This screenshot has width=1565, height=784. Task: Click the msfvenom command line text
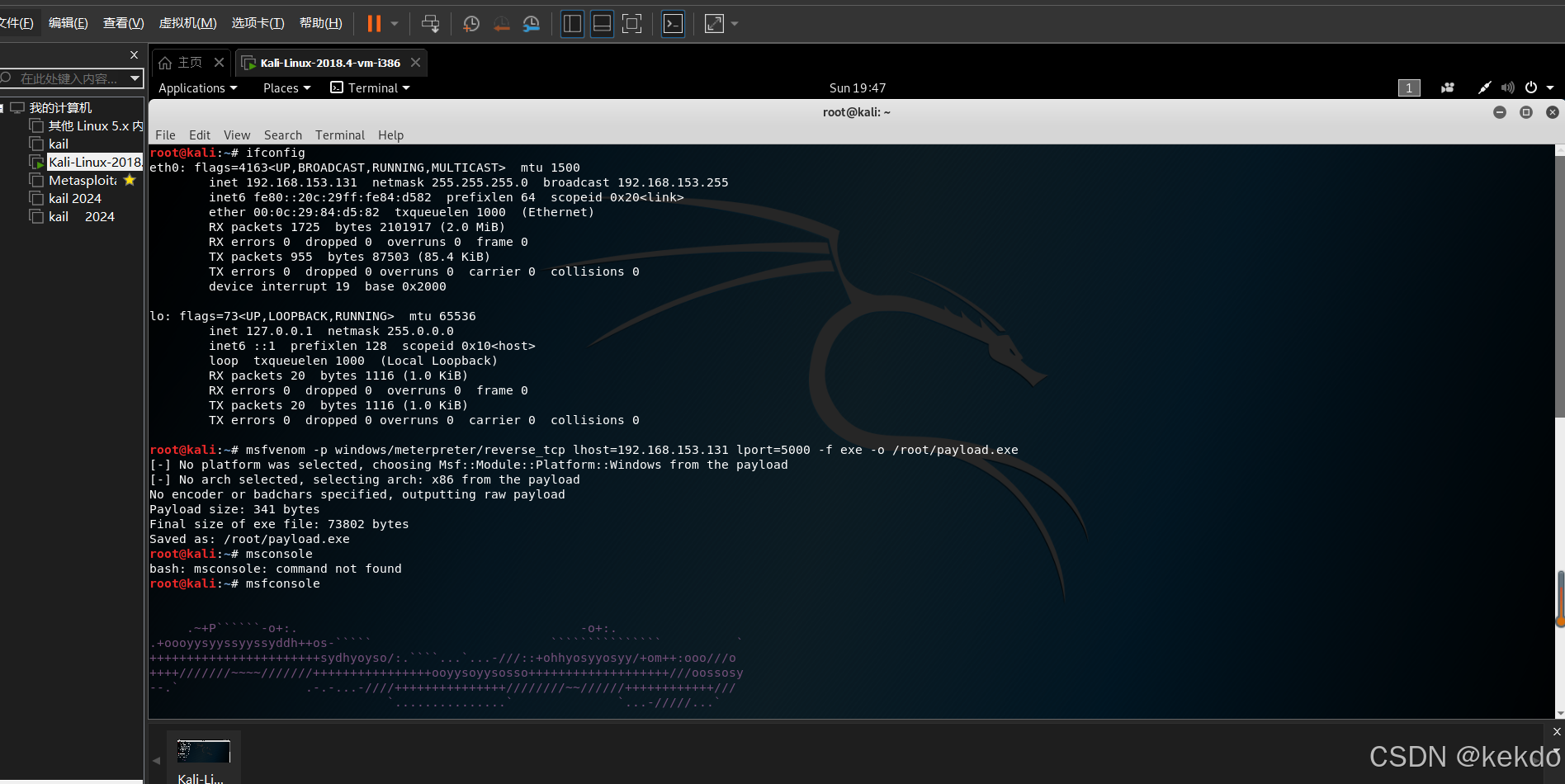(631, 451)
